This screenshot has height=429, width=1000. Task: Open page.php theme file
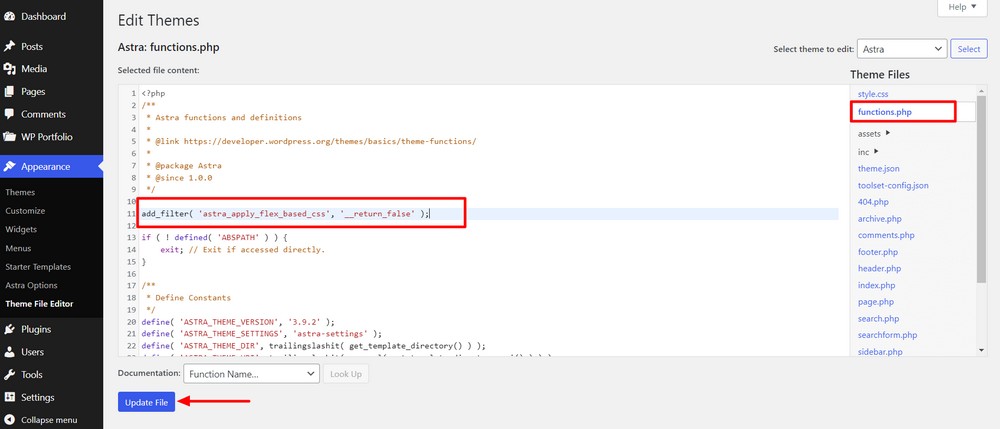click(876, 302)
